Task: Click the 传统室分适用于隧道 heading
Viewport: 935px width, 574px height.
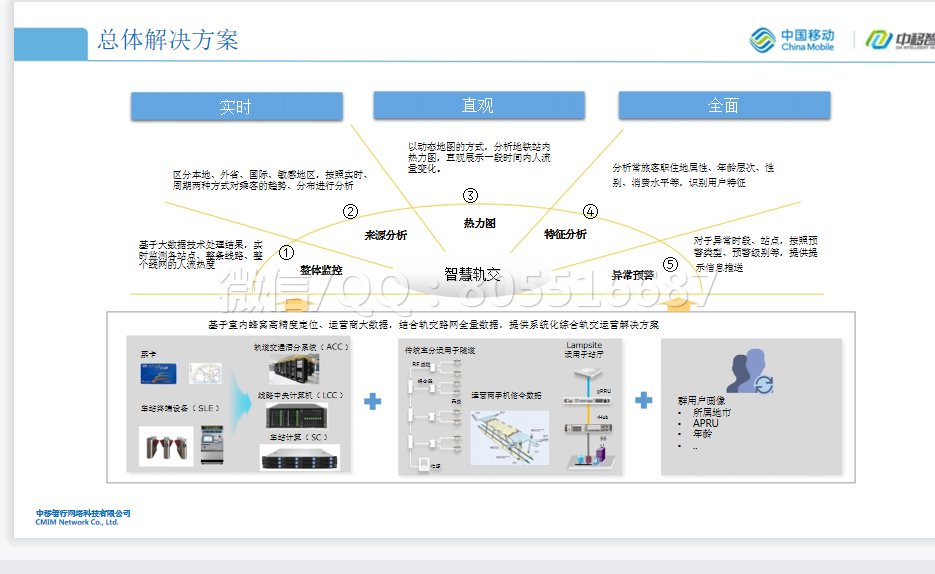Action: [440, 350]
